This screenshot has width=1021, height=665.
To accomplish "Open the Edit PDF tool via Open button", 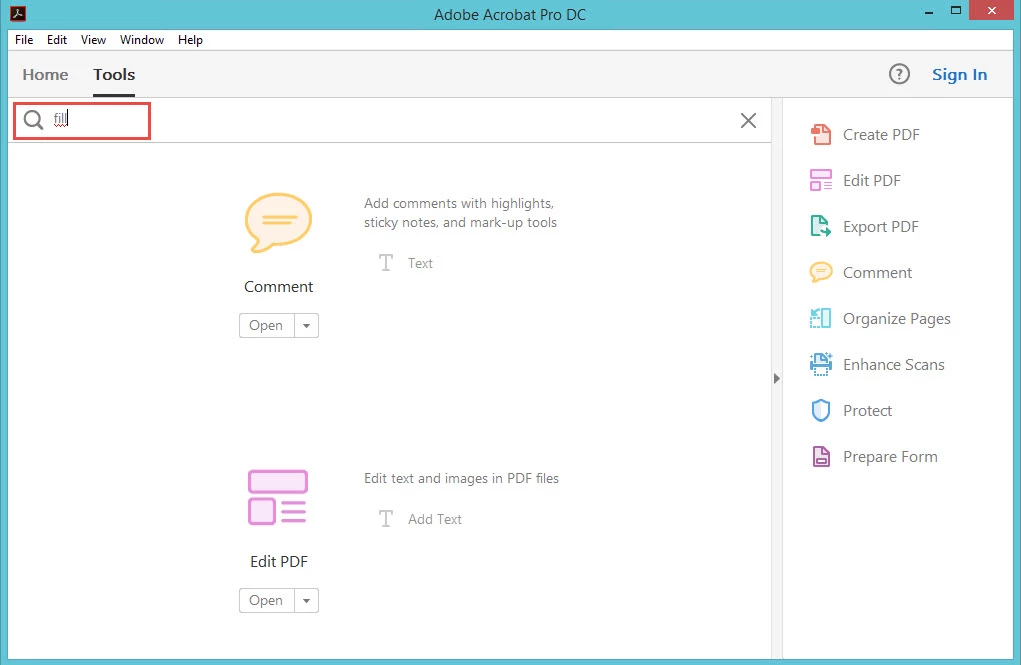I will [x=266, y=601].
